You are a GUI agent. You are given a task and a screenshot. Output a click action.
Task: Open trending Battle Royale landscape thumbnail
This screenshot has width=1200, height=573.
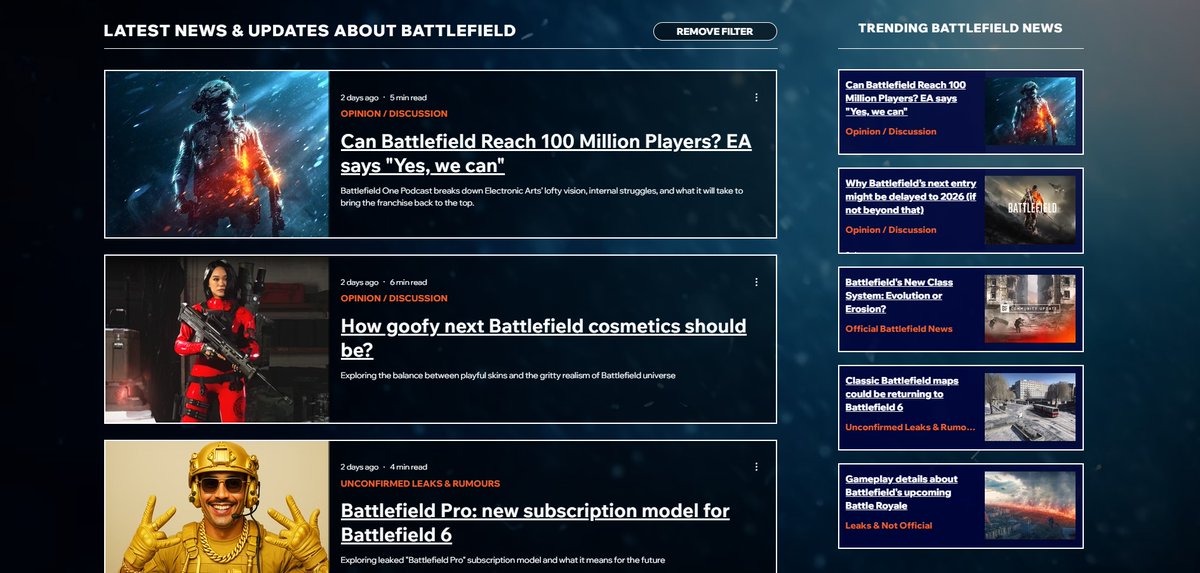pos(1030,505)
